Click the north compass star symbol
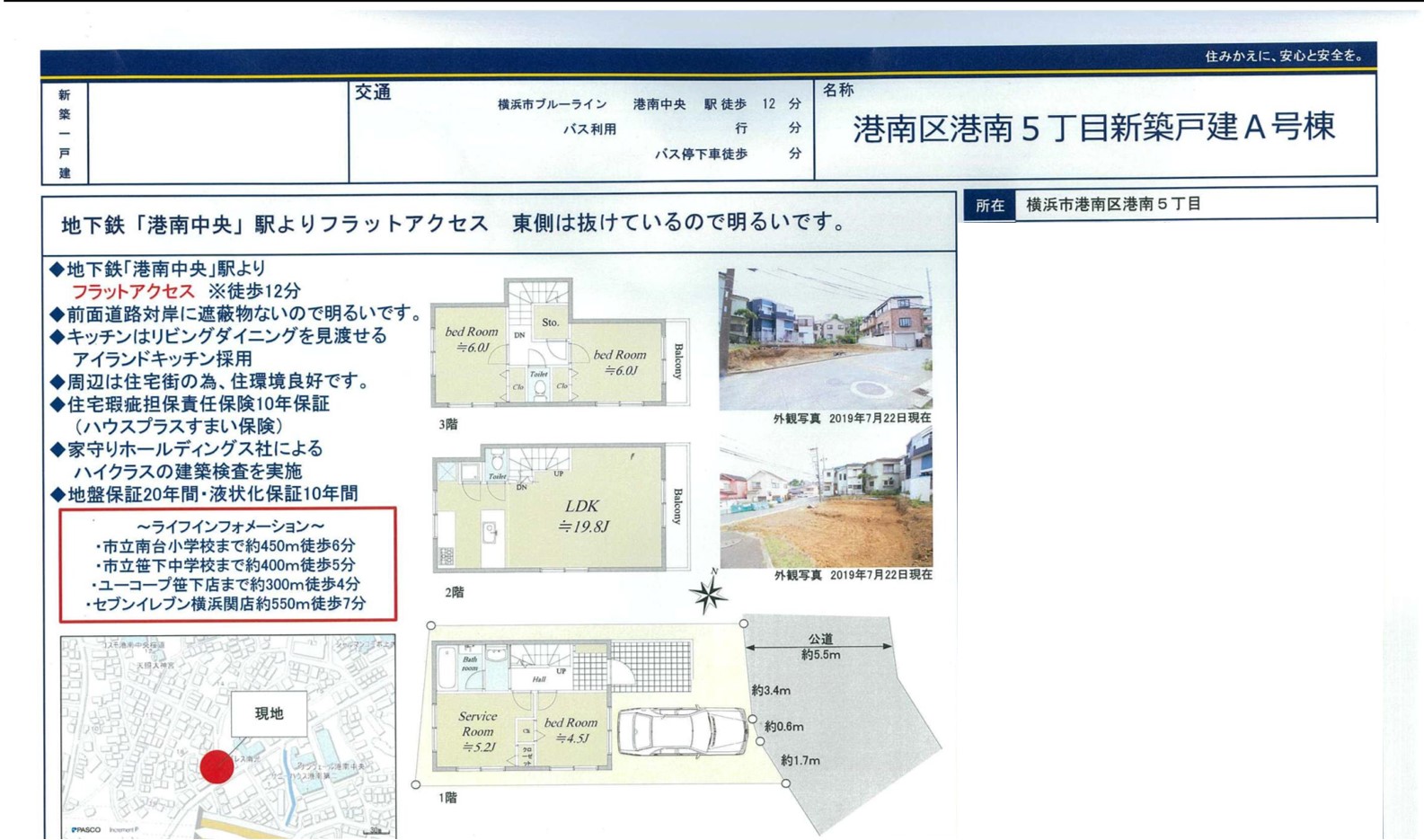1424x840 pixels. tap(708, 593)
